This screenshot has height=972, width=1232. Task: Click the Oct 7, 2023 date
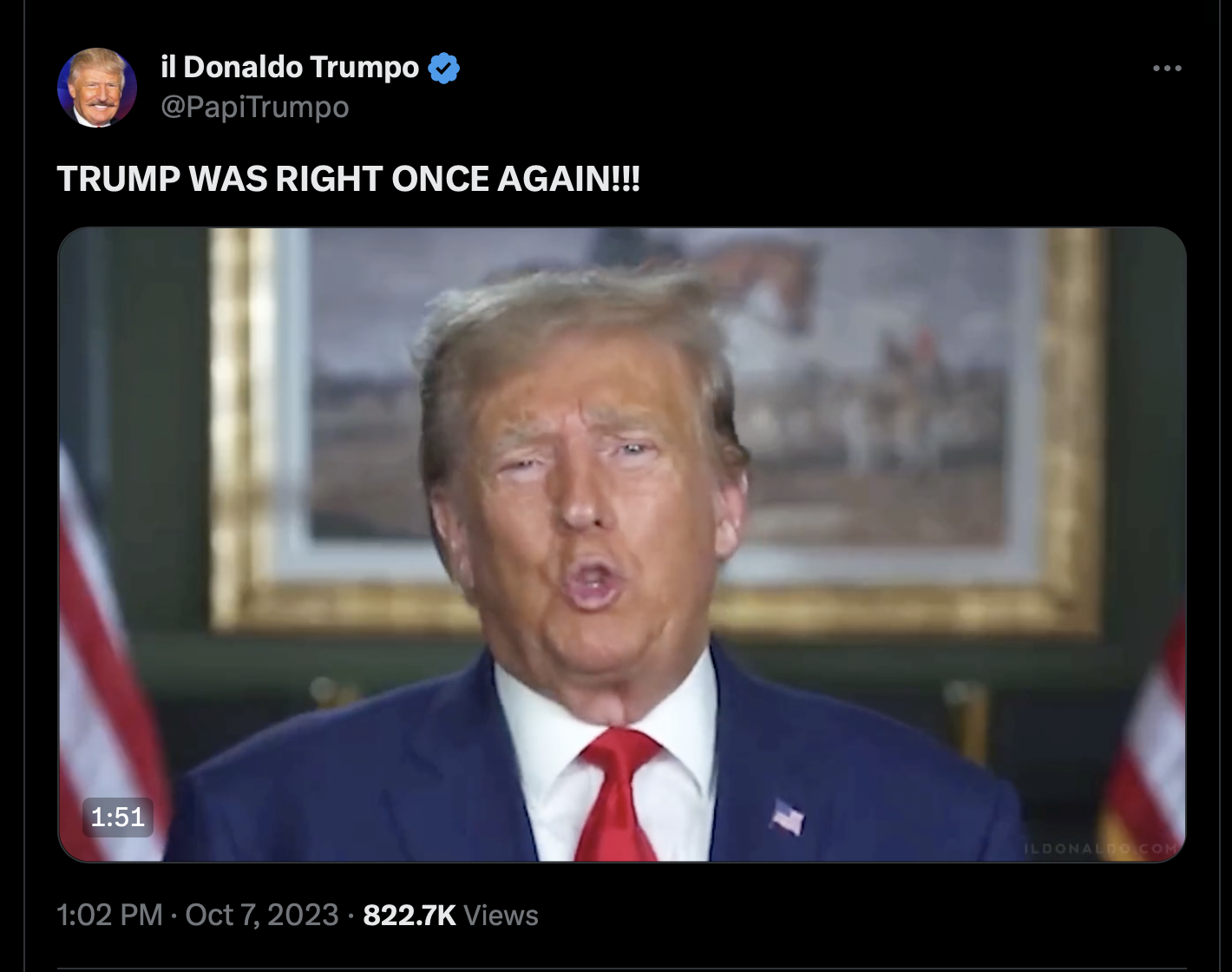coord(261,915)
